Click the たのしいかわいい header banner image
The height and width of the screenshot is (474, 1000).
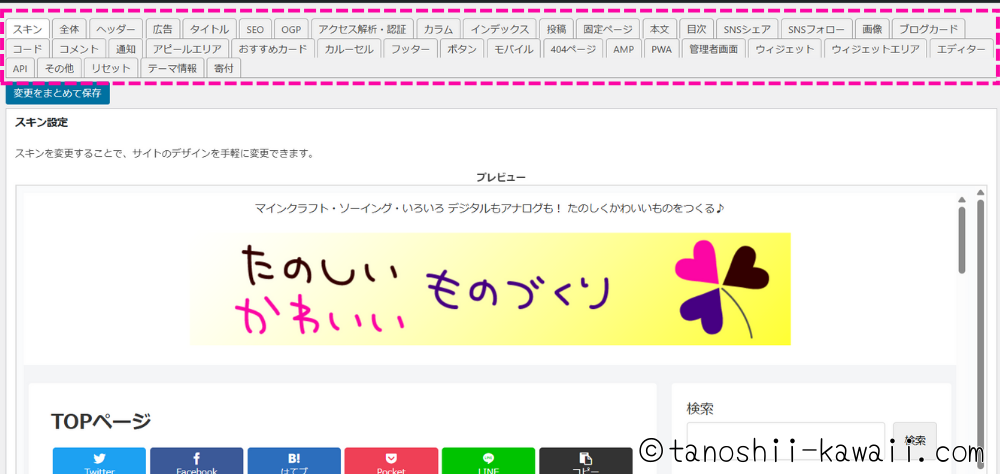[490, 289]
